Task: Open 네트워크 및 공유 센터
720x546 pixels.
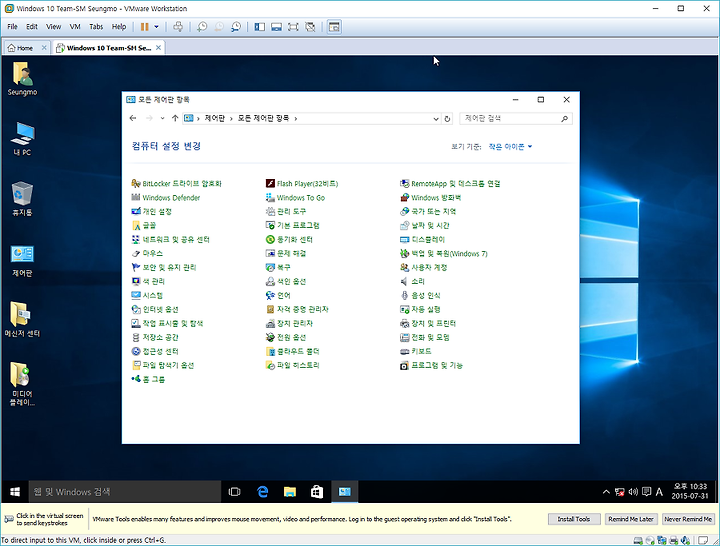Action: (170, 239)
